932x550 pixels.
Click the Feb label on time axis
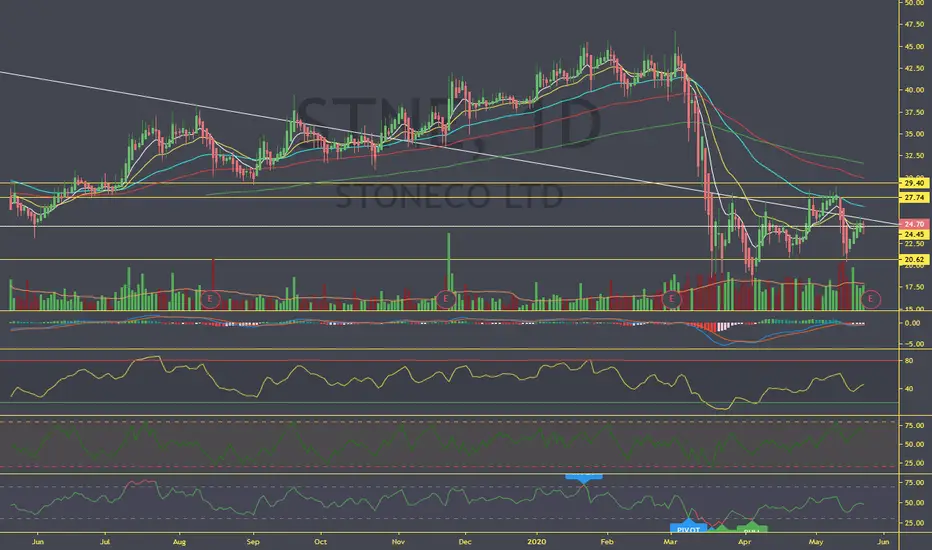(607, 542)
